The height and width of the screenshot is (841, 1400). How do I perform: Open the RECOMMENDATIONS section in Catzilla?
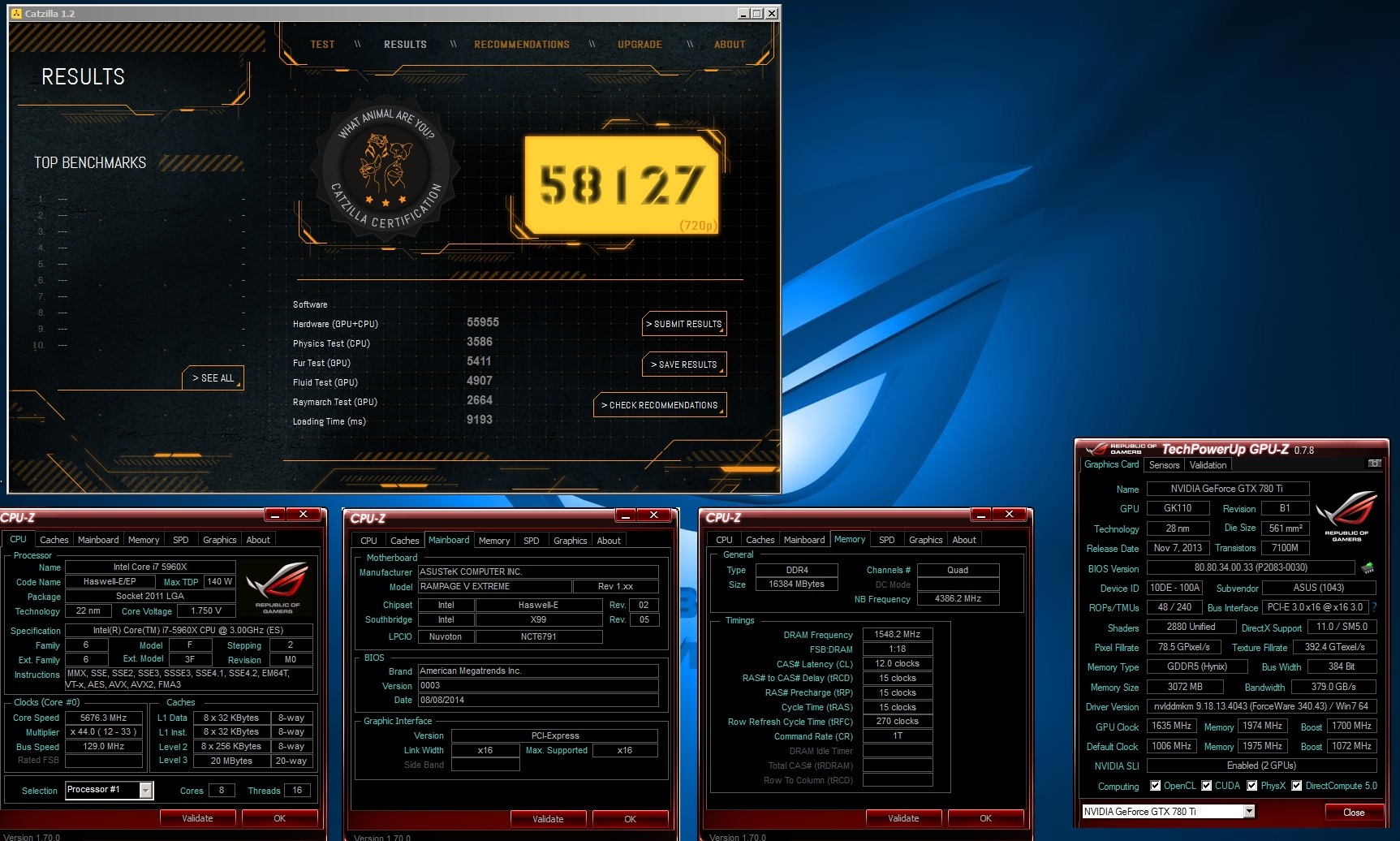522,45
